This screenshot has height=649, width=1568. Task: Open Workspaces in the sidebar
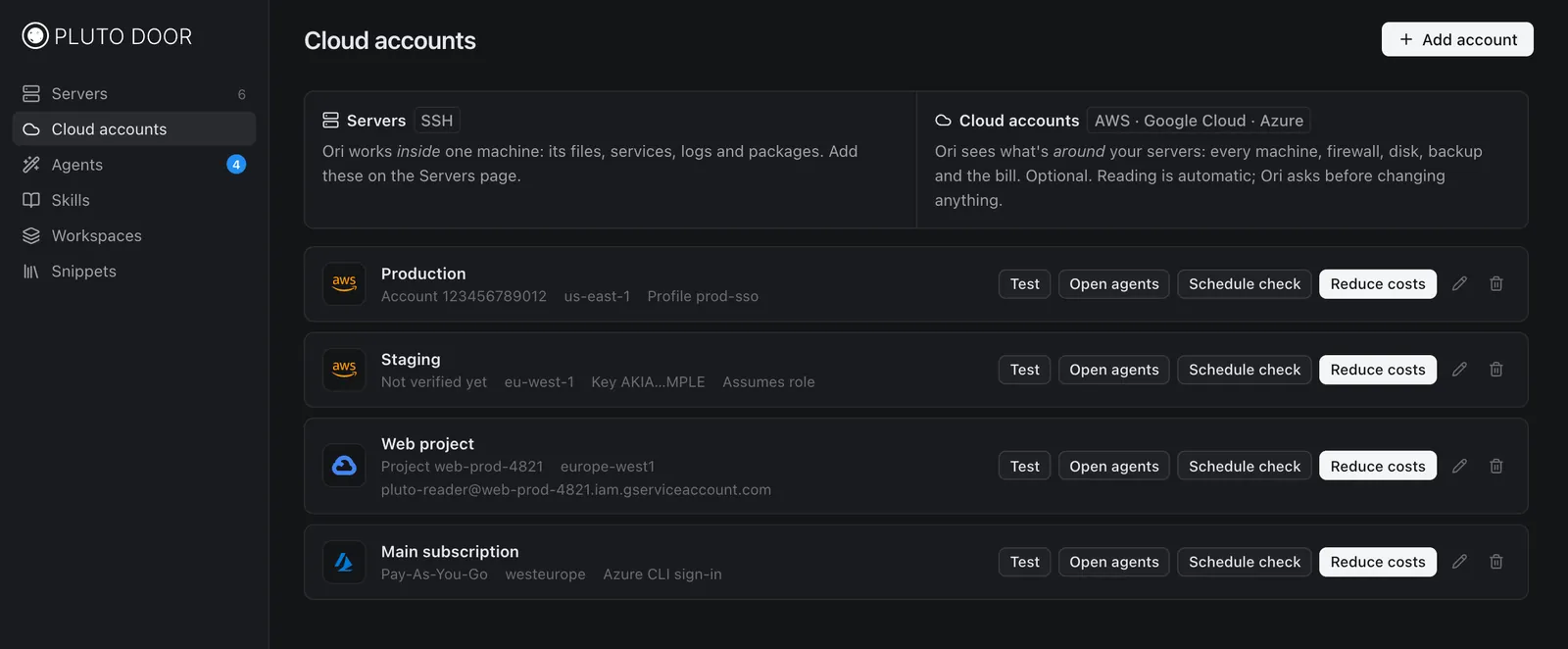[134, 236]
